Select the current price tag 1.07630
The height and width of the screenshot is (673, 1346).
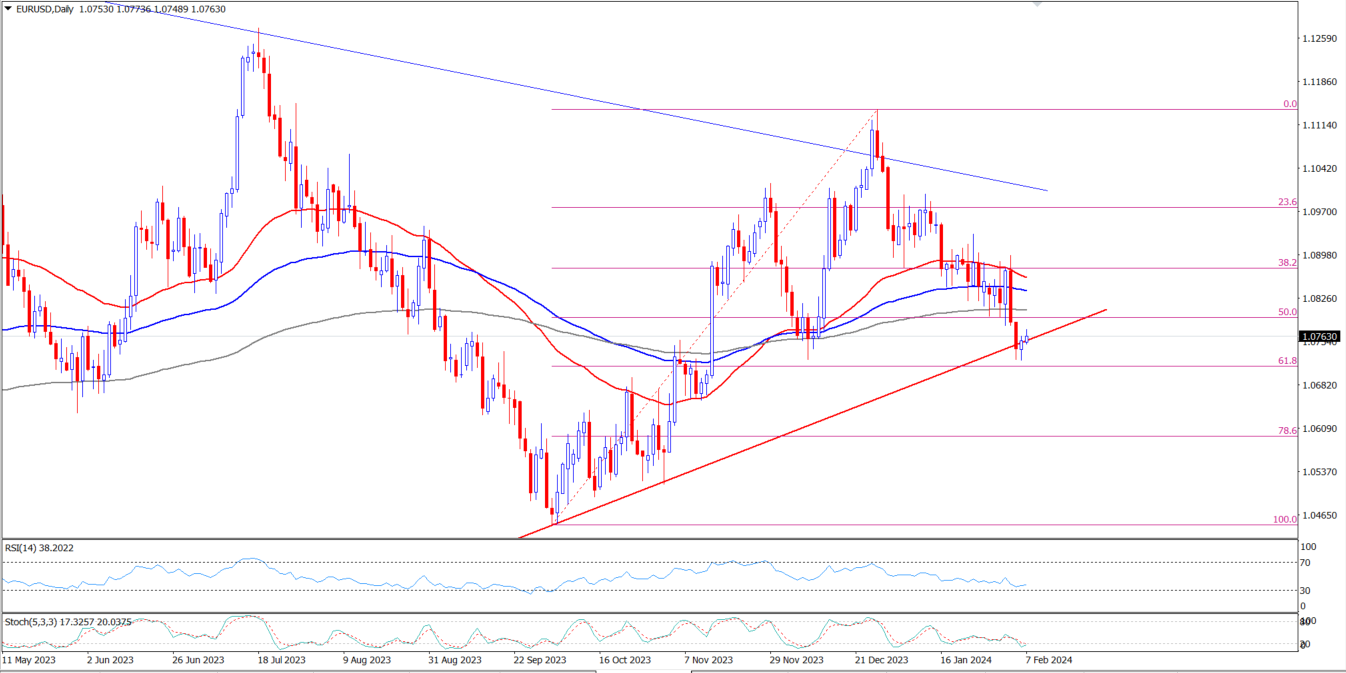(1317, 337)
